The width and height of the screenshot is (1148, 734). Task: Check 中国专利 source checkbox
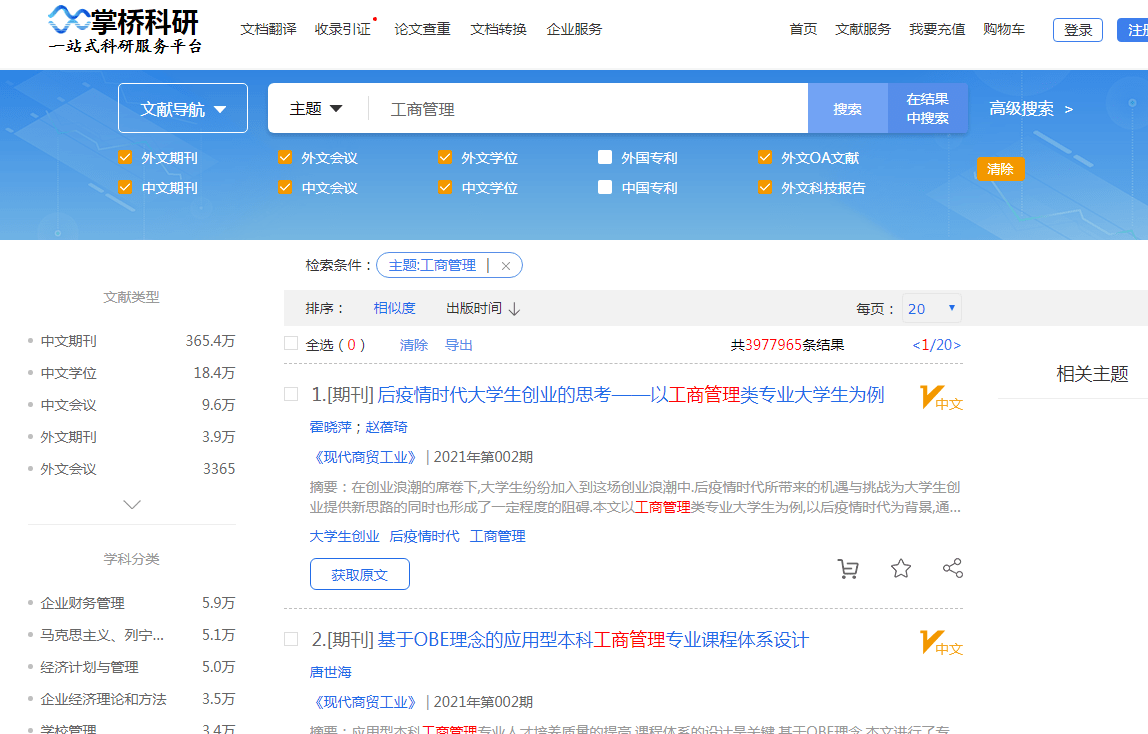tap(605, 187)
